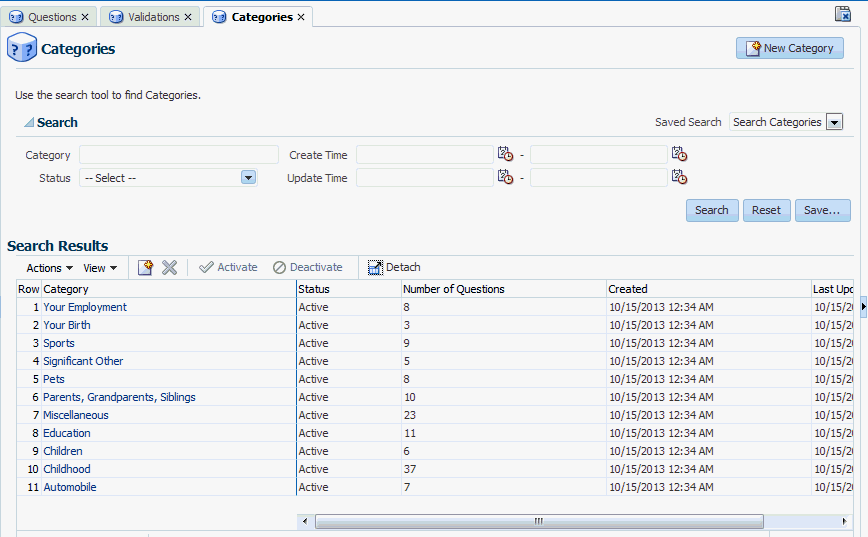Click the Active status in the Pets row
The height and width of the screenshot is (537, 868).
313,379
